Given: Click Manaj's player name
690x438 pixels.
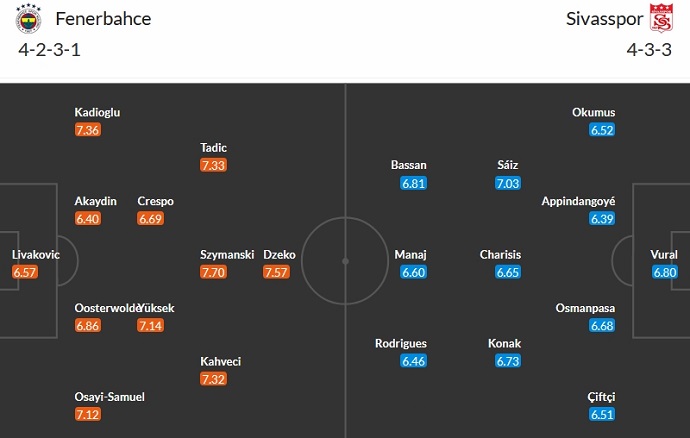Looking at the screenshot, I should click(411, 255).
